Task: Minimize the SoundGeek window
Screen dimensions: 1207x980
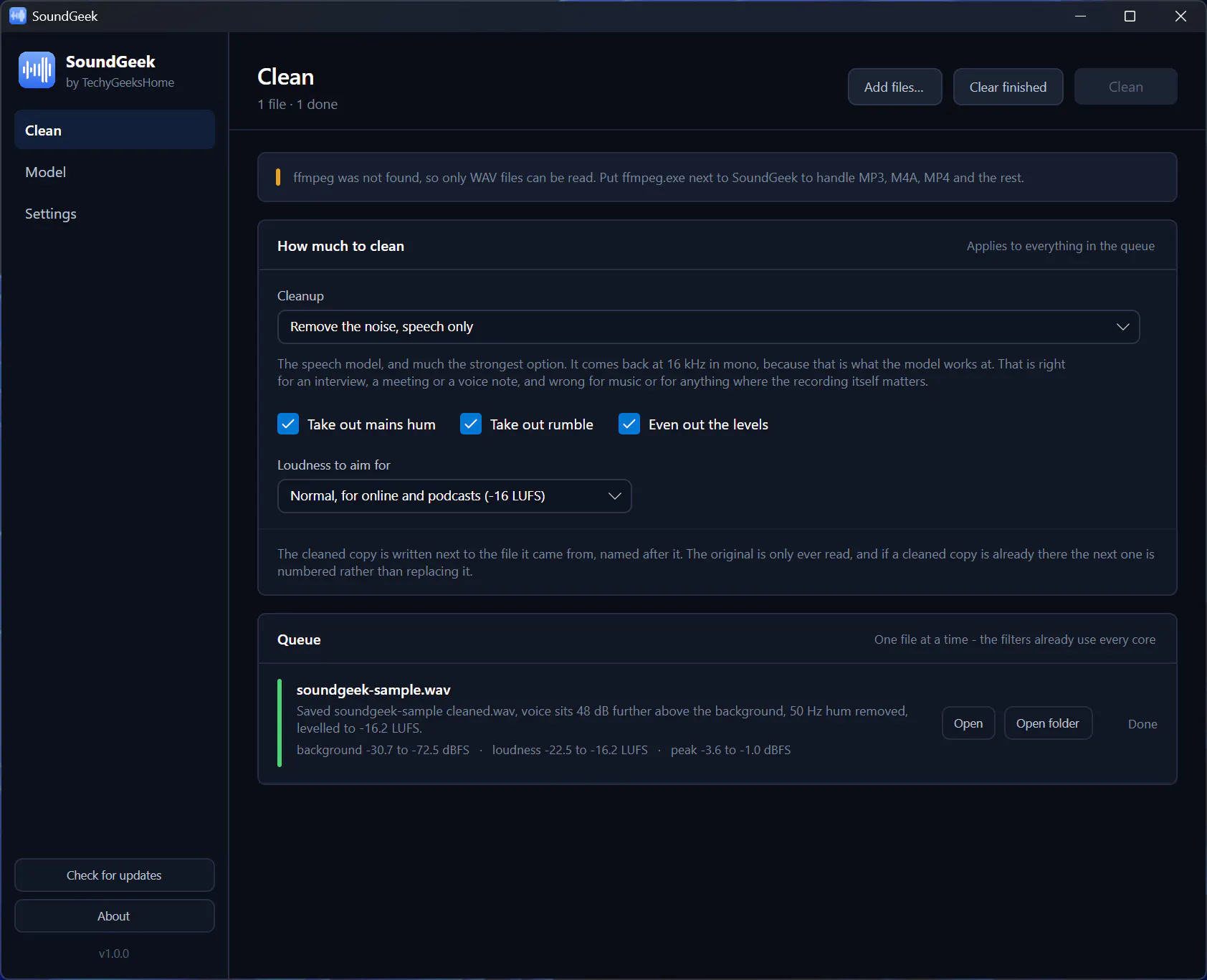Action: (x=1080, y=16)
